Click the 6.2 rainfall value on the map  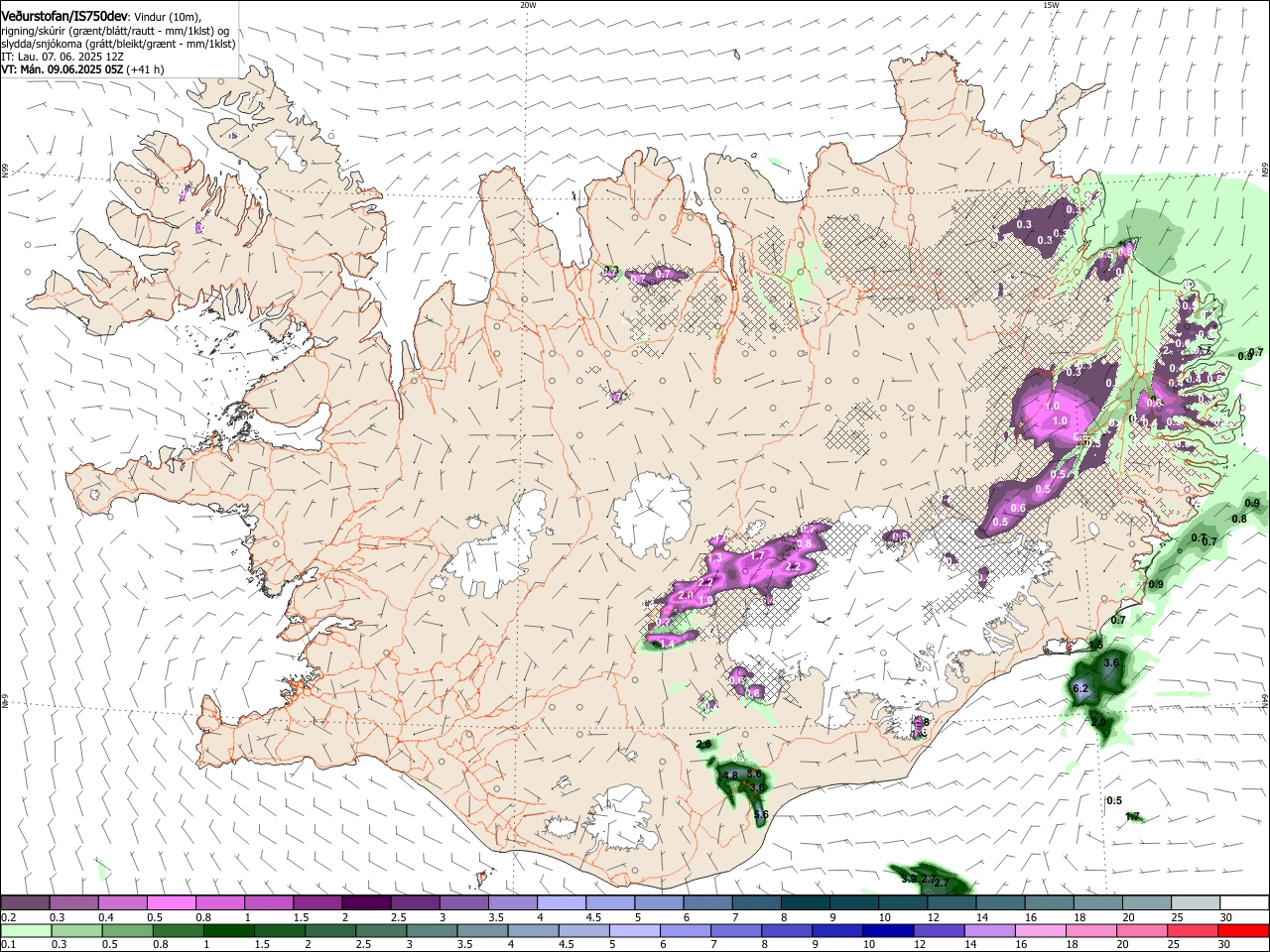coord(1081,688)
